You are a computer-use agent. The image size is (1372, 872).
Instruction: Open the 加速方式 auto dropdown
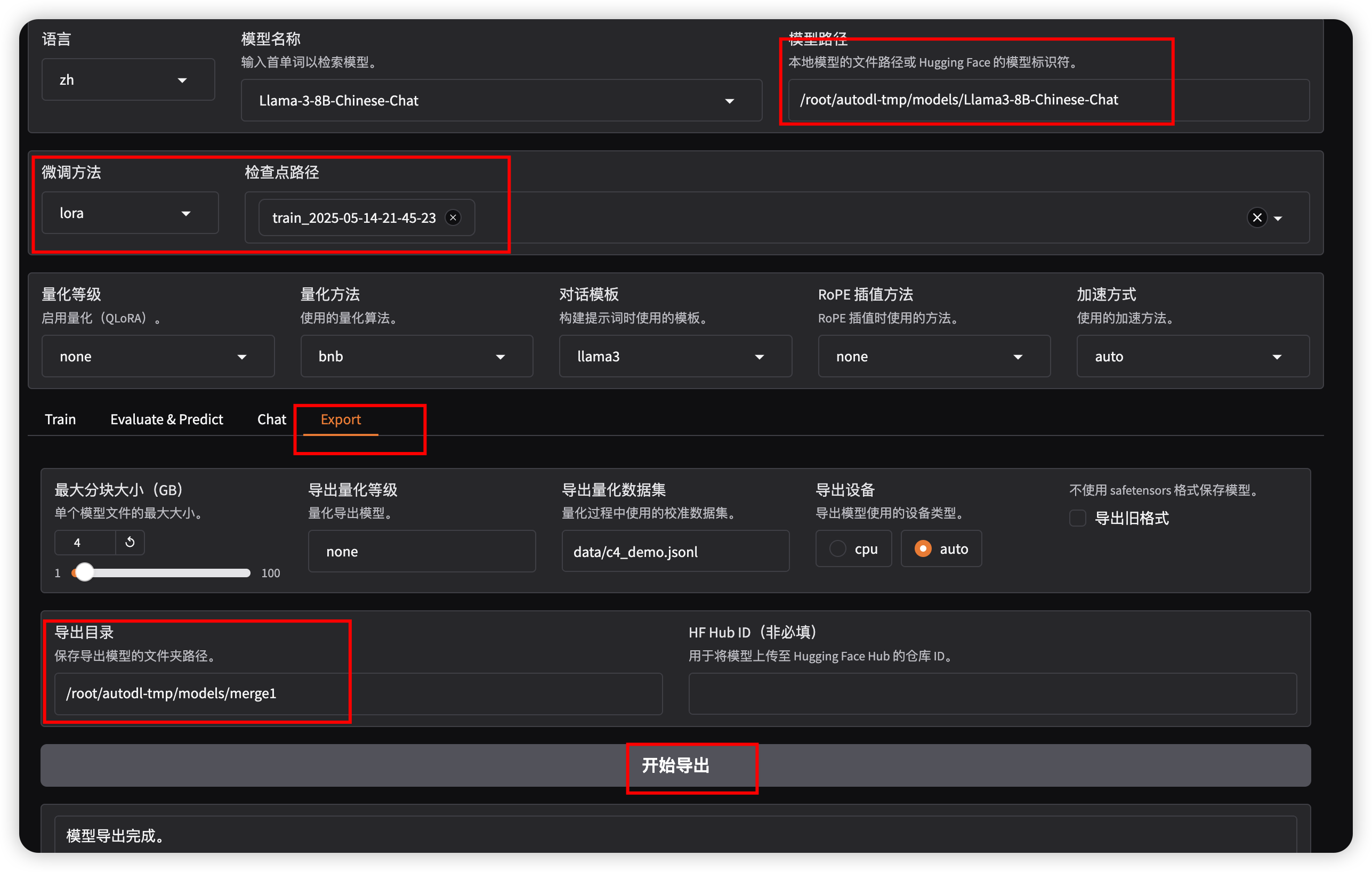click(1192, 357)
